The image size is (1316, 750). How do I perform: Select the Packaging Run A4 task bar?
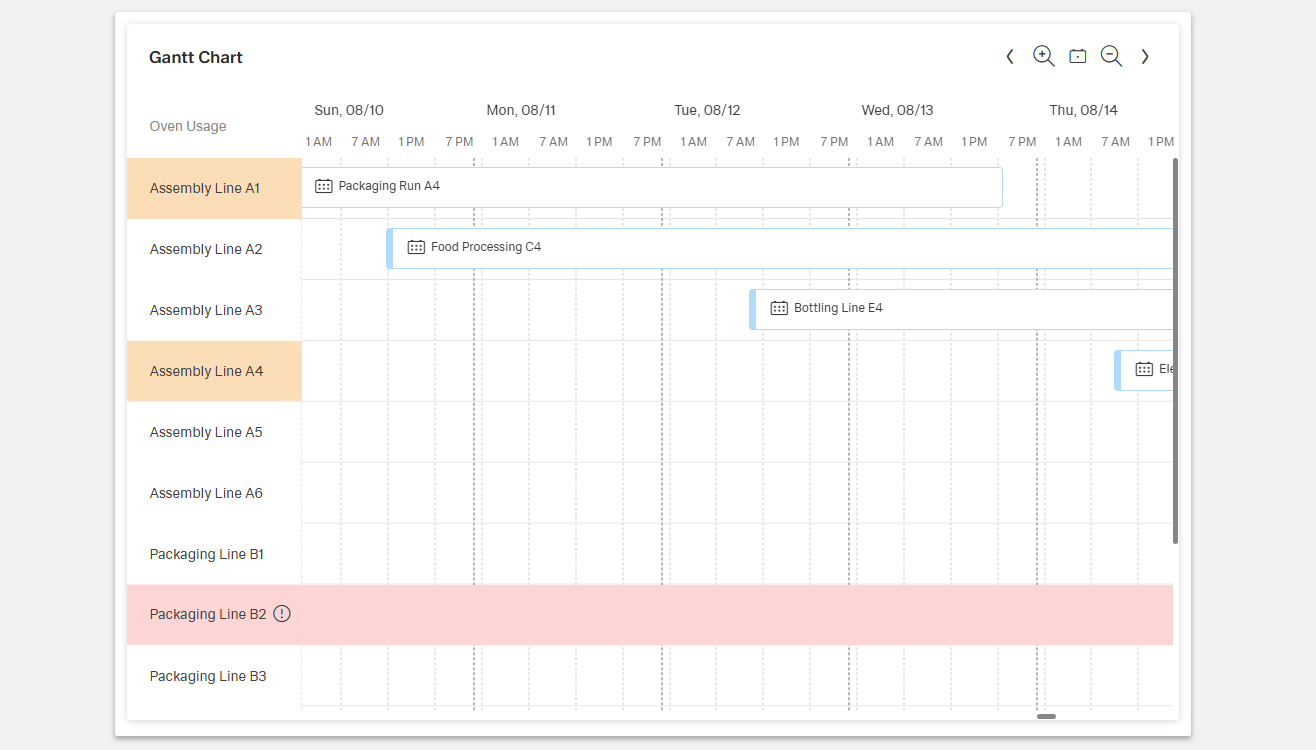[x=650, y=186]
